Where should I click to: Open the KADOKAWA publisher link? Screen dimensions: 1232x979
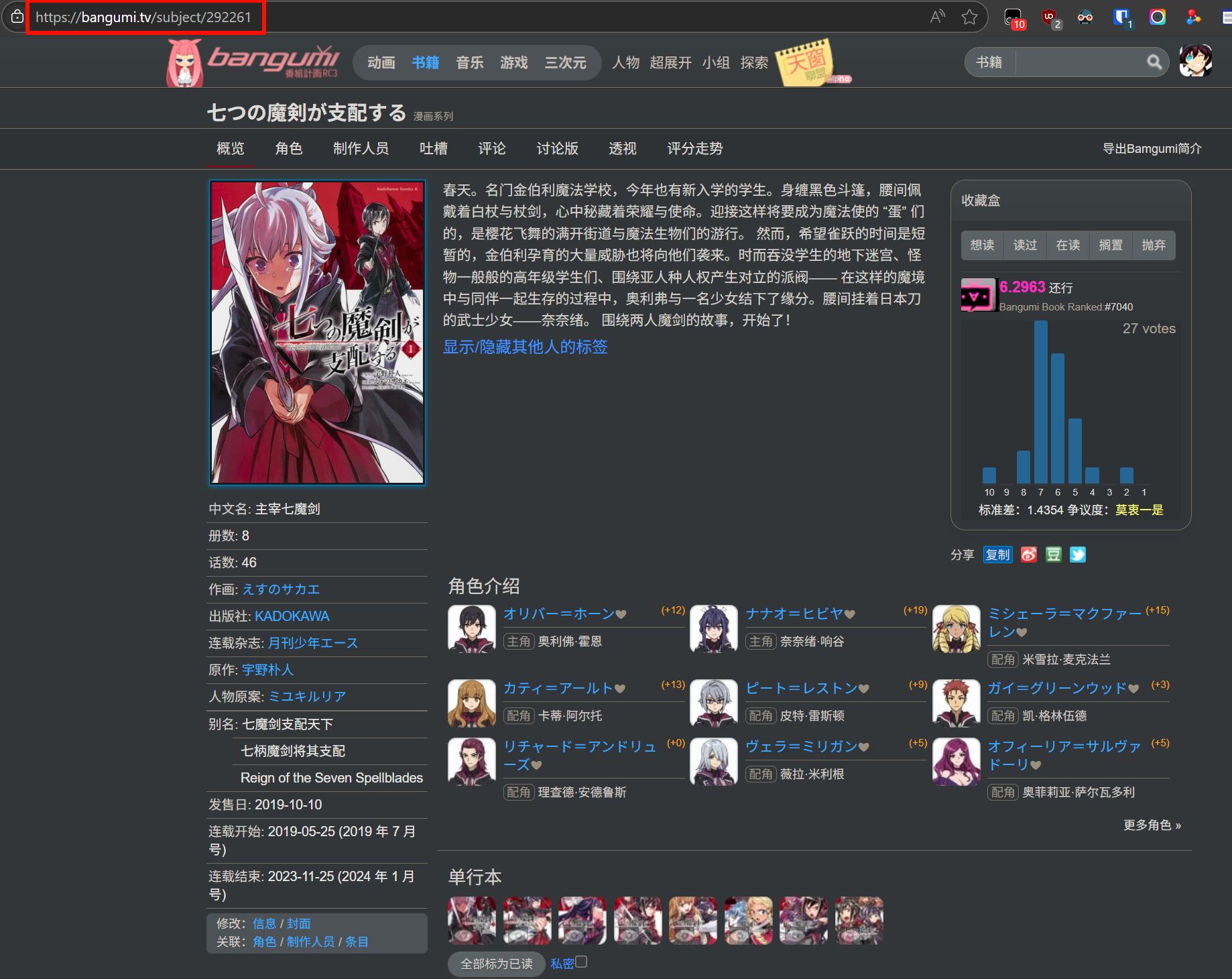click(x=292, y=616)
